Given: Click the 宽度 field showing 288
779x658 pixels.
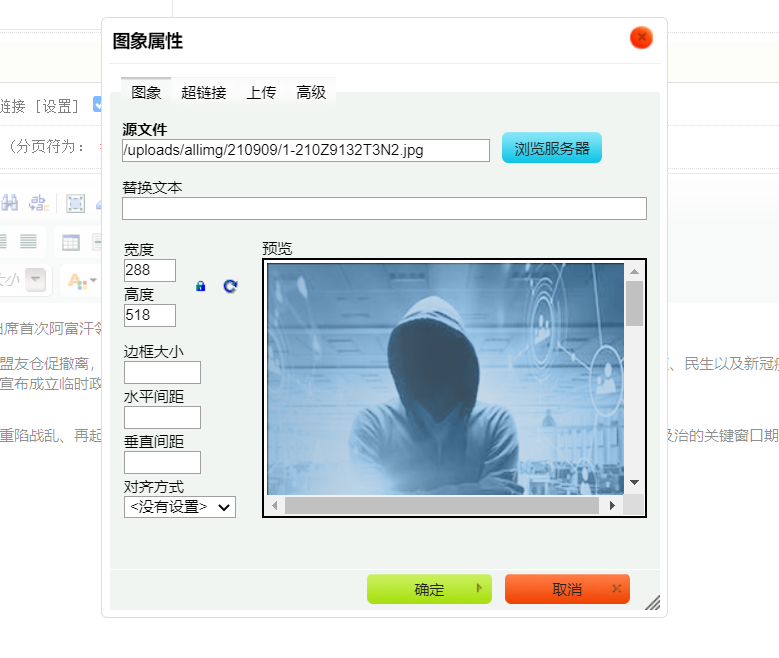Looking at the screenshot, I should pyautogui.click(x=150, y=270).
